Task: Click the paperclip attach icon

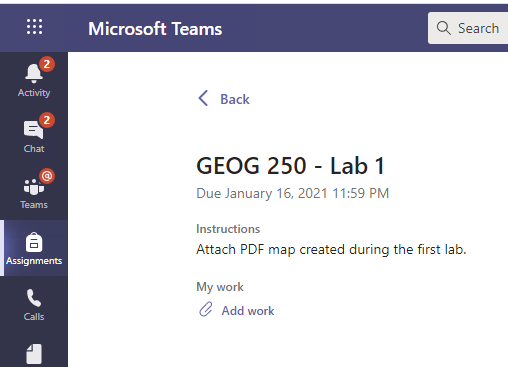Action: (206, 309)
